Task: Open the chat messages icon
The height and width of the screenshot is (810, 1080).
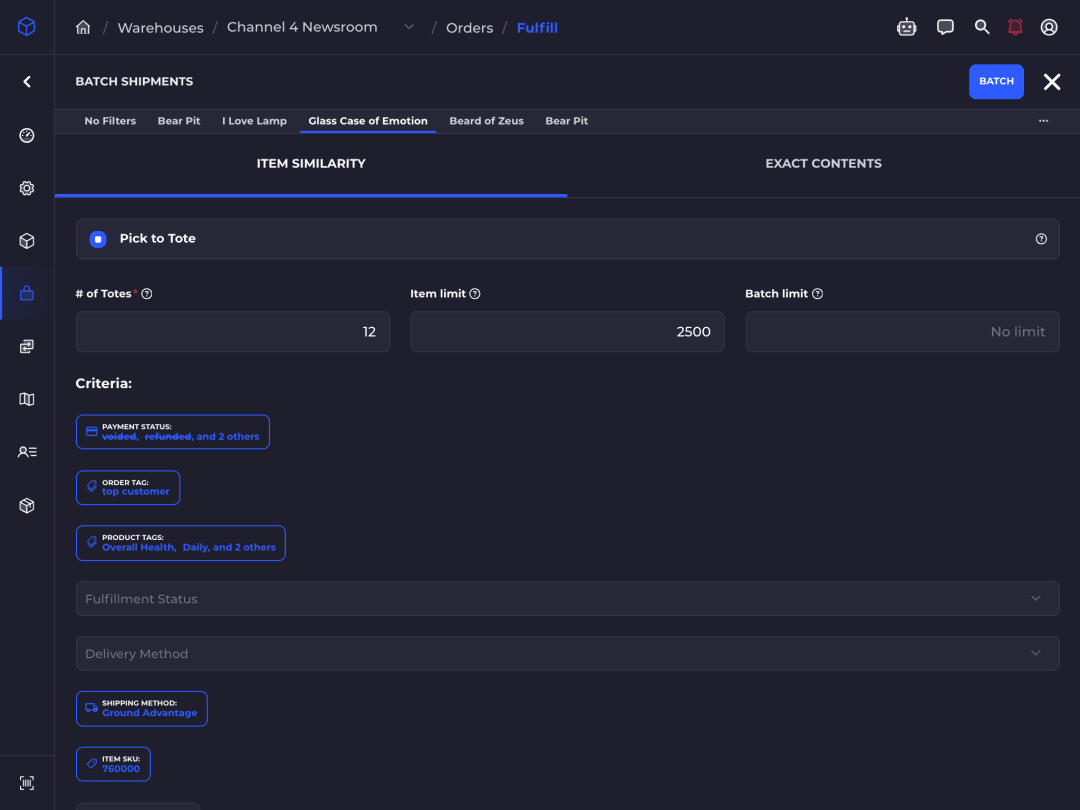Action: pos(945,27)
